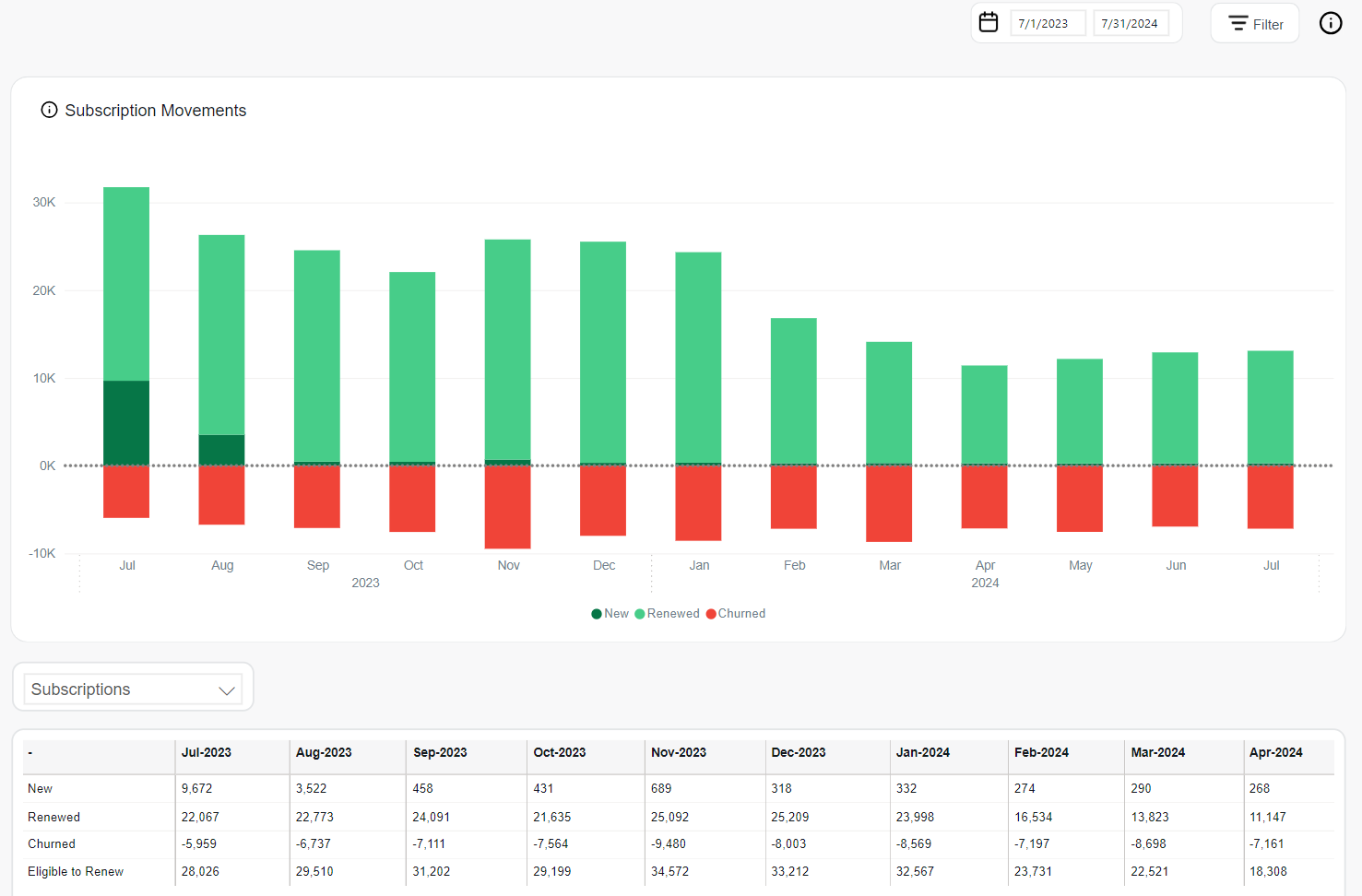Viewport: 1362px width, 896px height.
Task: Open the Subscriptions dropdown
Action: tap(133, 690)
